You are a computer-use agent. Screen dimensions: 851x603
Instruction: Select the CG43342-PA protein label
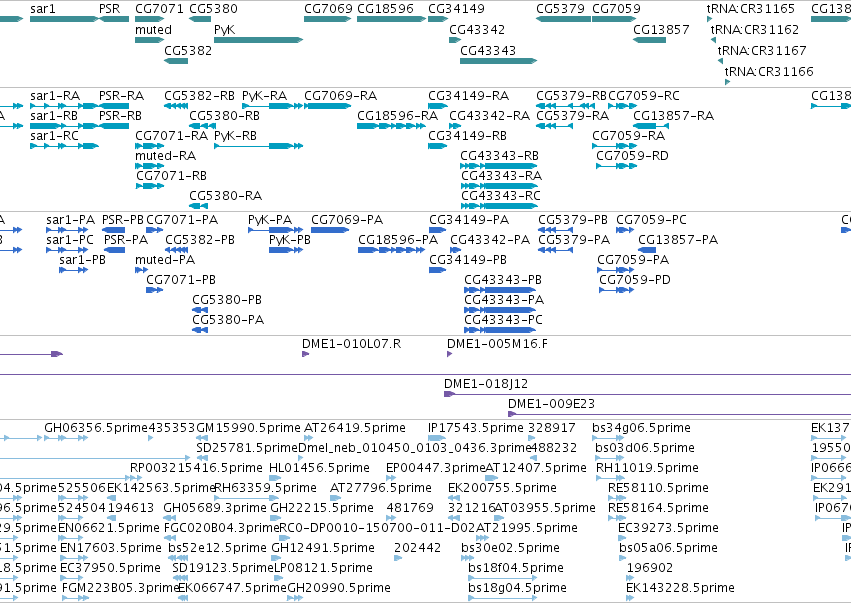(490, 240)
